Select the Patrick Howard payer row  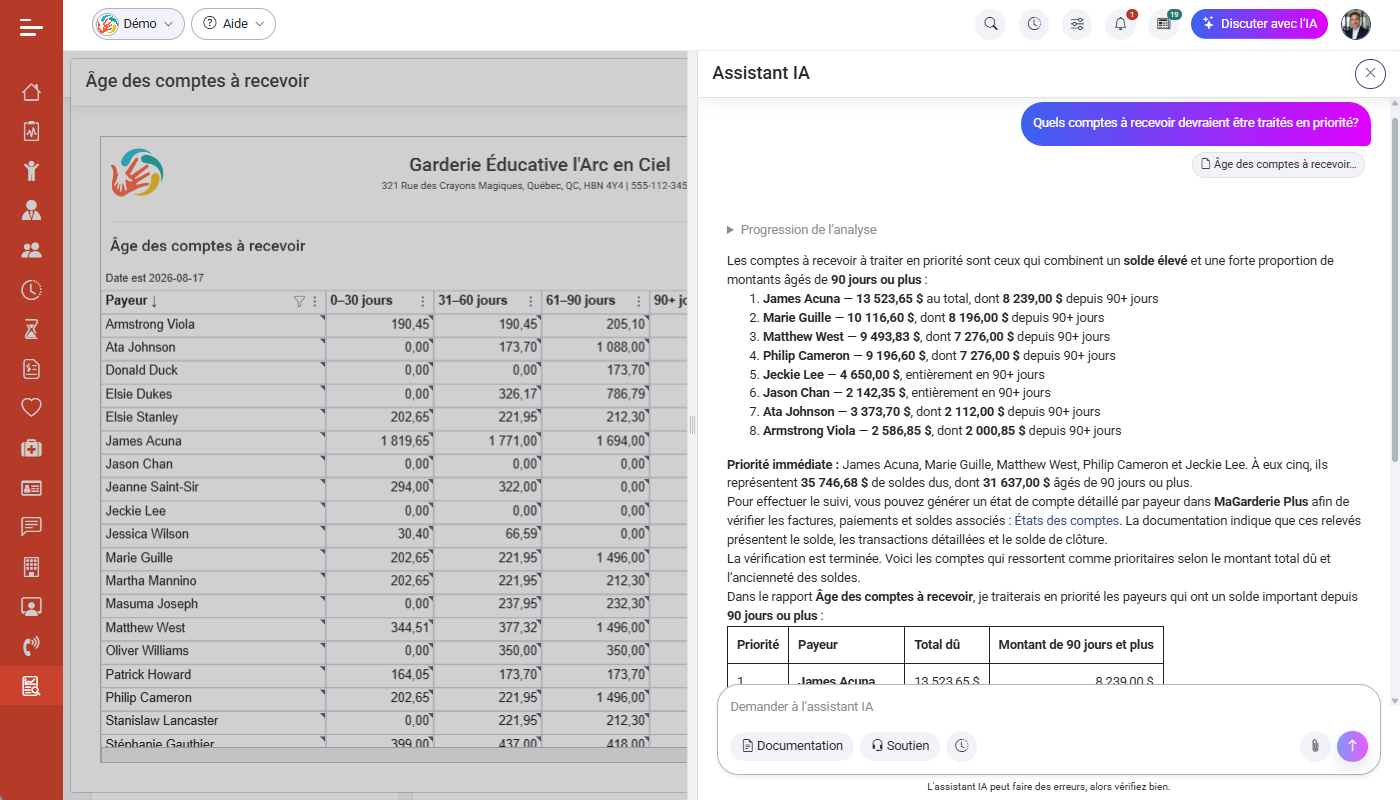(394, 674)
